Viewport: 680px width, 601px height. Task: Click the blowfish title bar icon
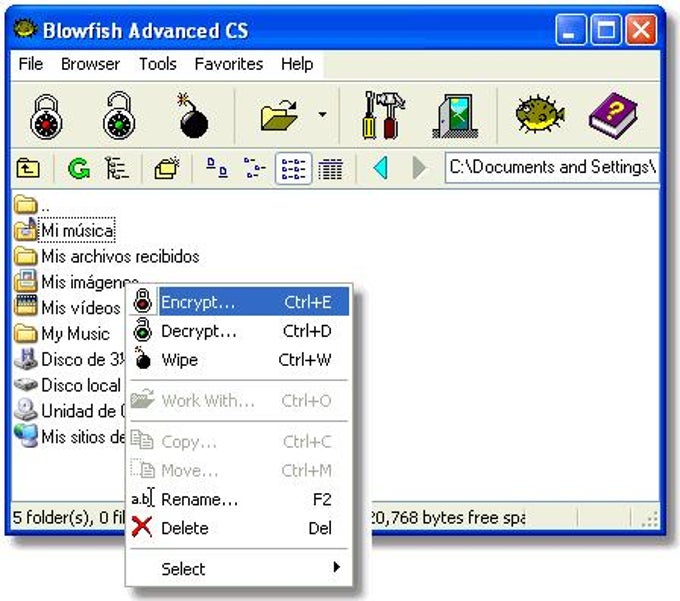25,29
